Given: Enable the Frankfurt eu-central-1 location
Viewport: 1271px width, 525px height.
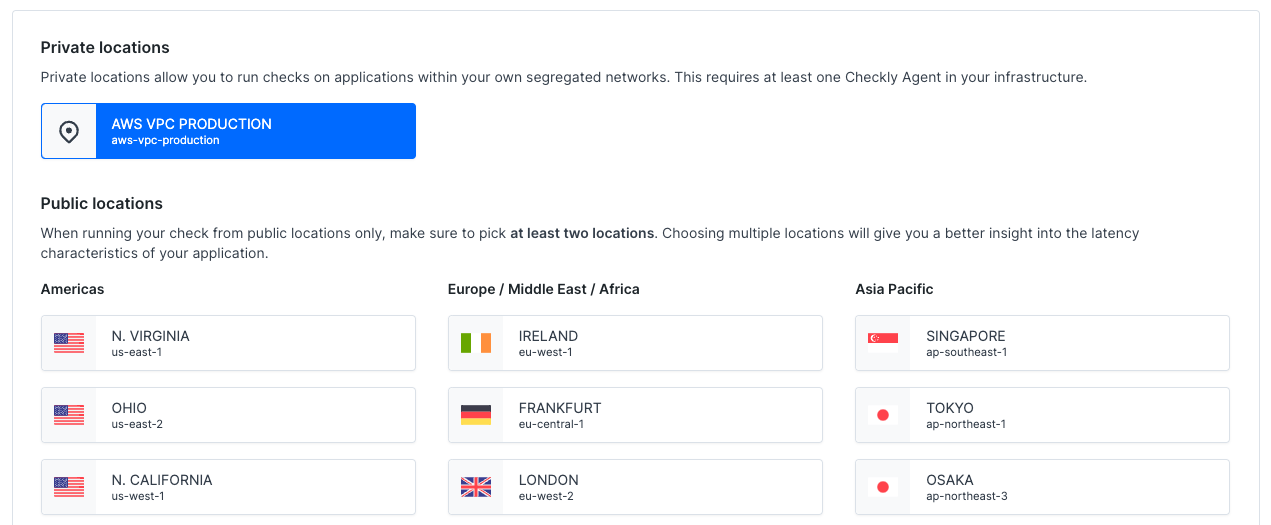Looking at the screenshot, I should click(x=662, y=415).
